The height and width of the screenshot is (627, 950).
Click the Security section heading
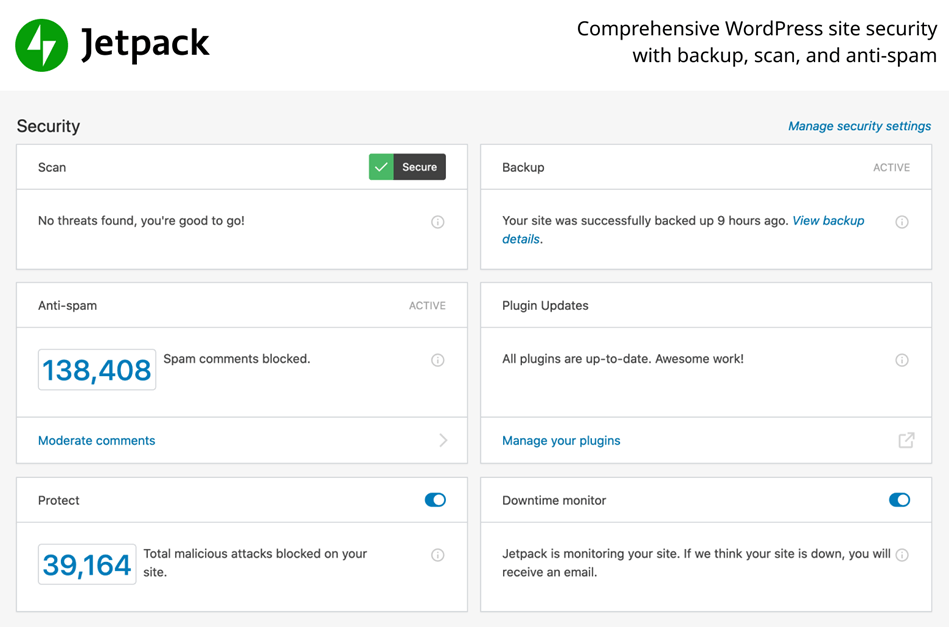coord(48,126)
